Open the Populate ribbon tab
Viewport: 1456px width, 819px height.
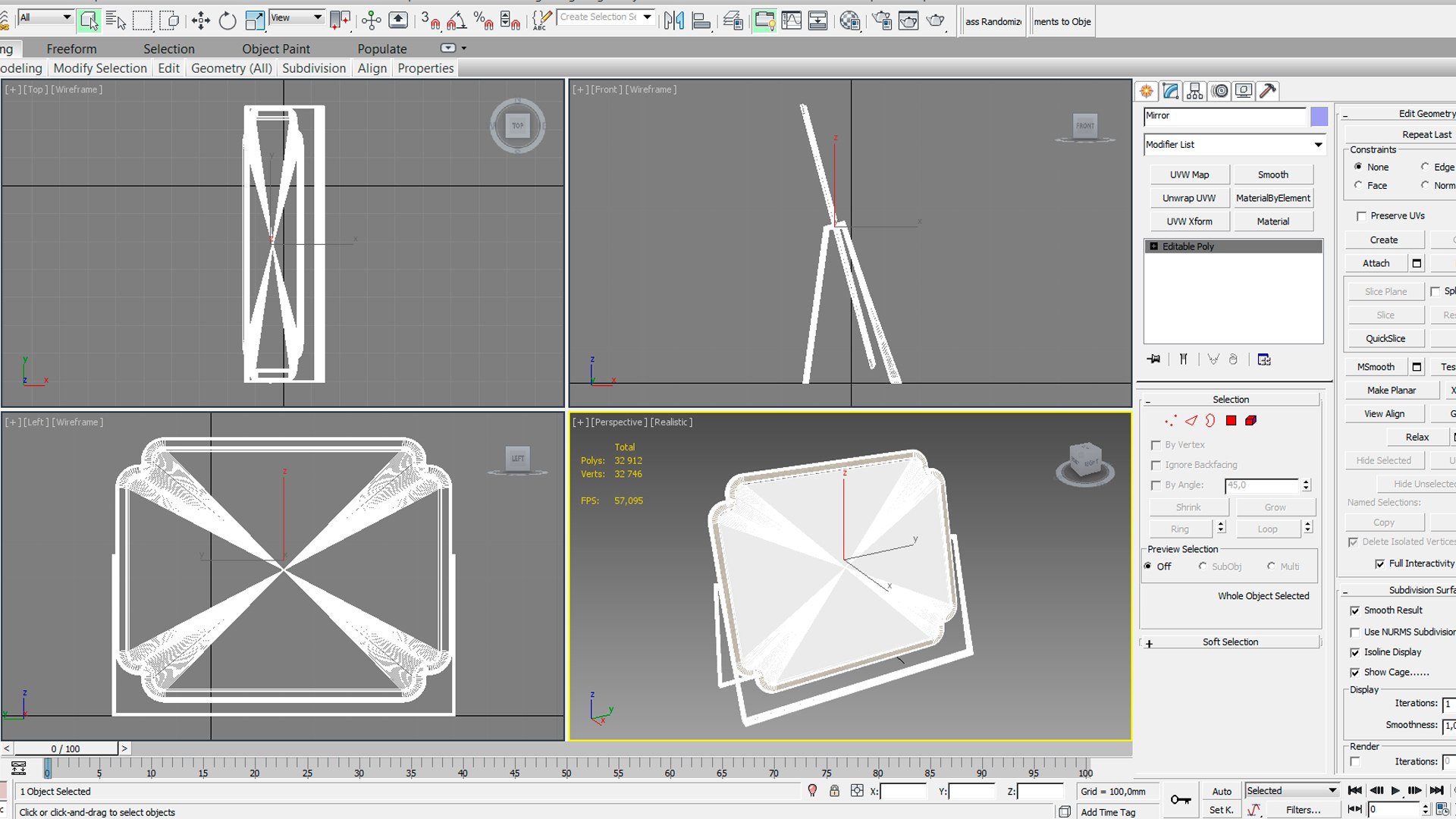click(382, 49)
